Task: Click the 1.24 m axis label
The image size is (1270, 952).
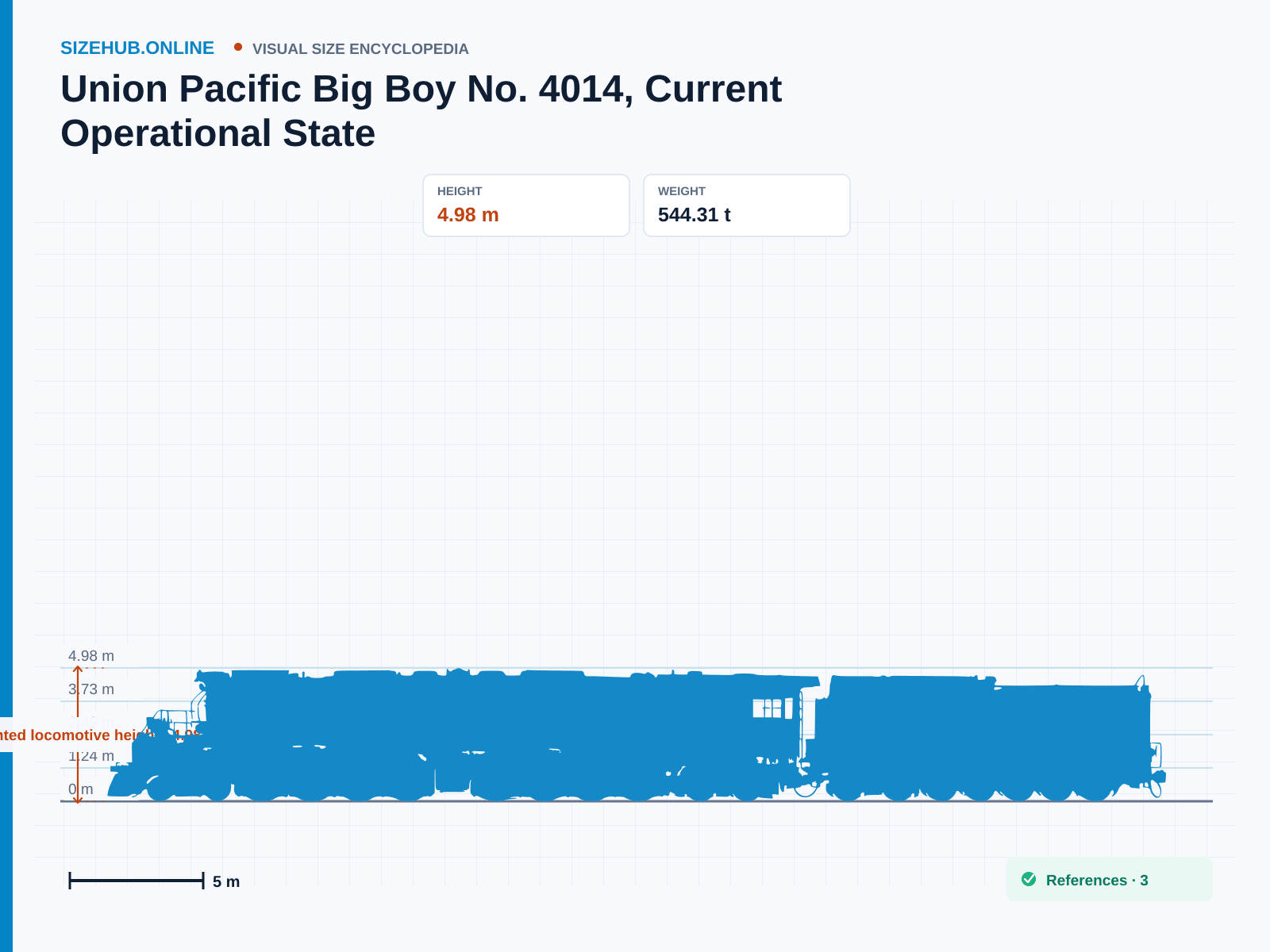Action: click(91, 756)
